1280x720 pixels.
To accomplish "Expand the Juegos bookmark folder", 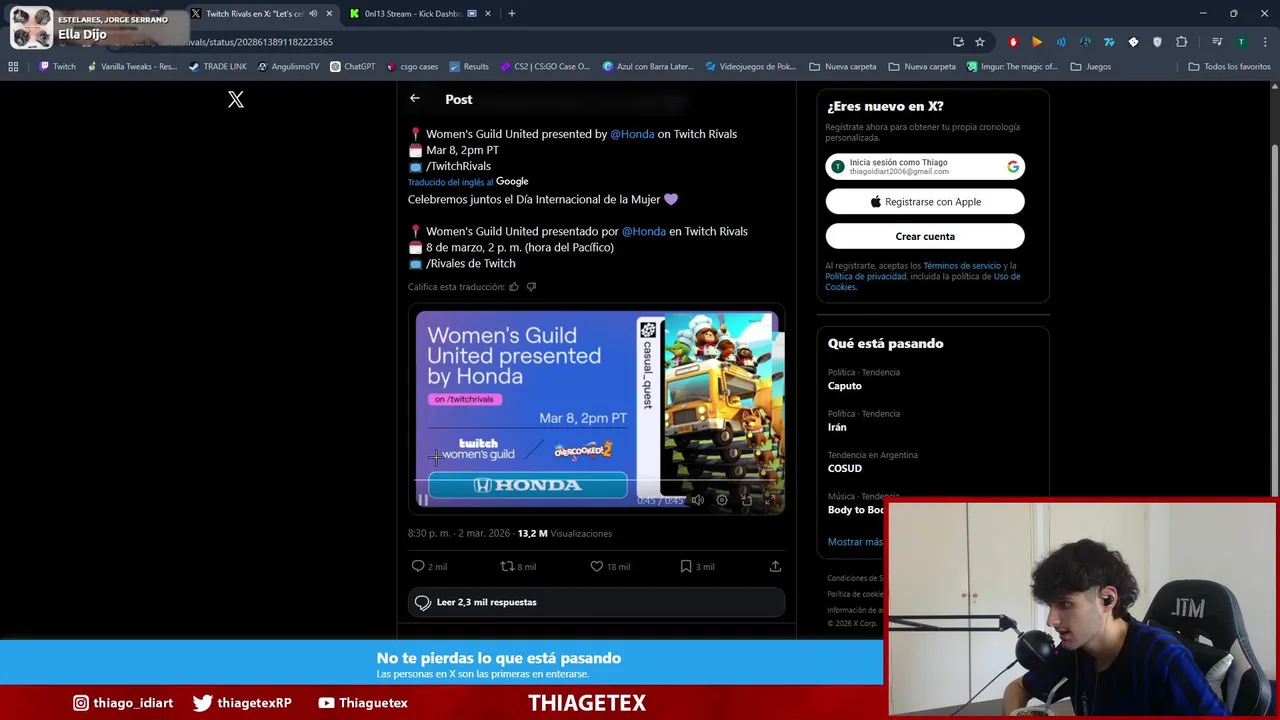I will (x=1090, y=67).
